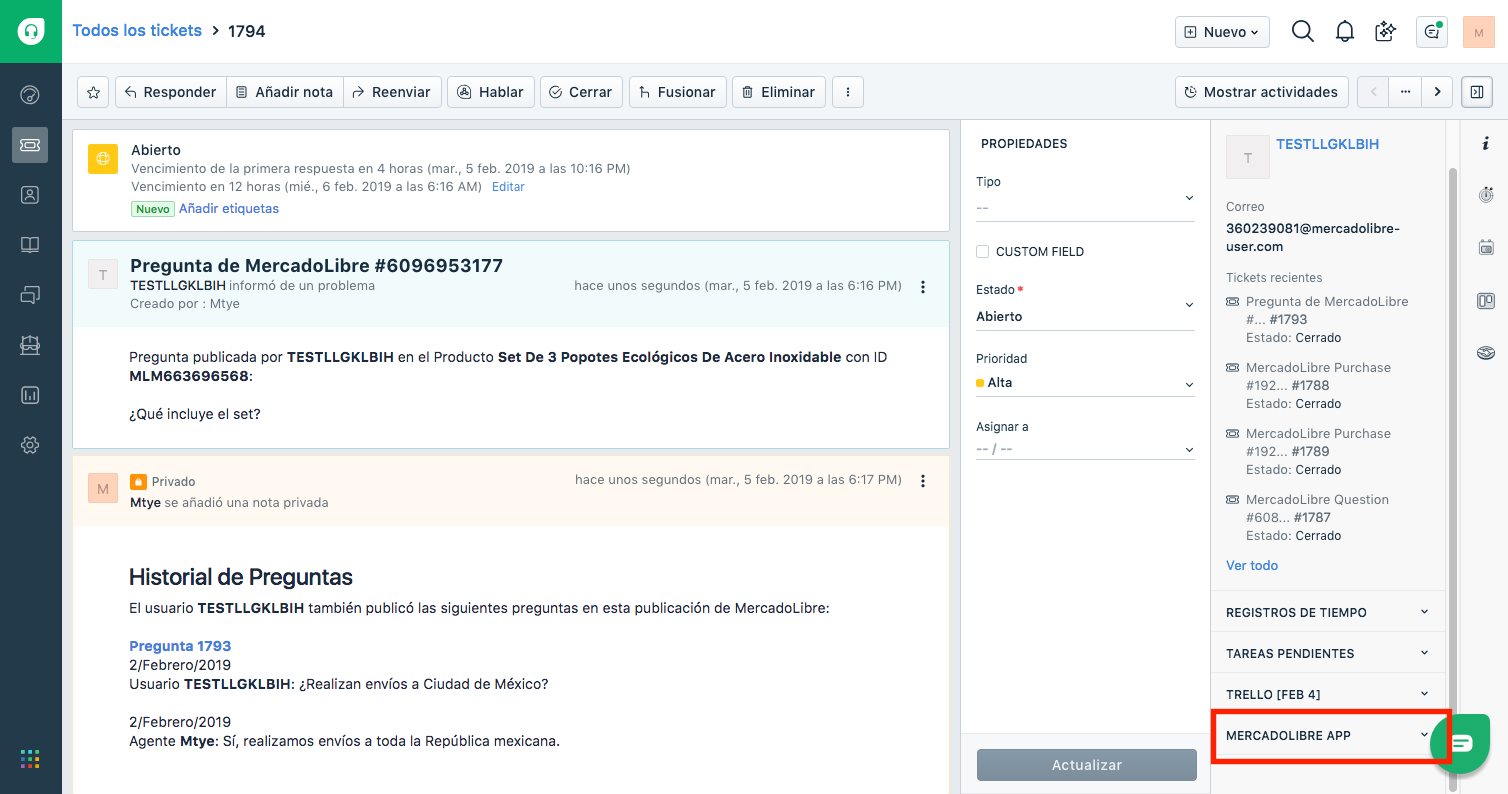The image size is (1508, 794).
Task: Go to next ticket arrow
Action: pos(1437,92)
